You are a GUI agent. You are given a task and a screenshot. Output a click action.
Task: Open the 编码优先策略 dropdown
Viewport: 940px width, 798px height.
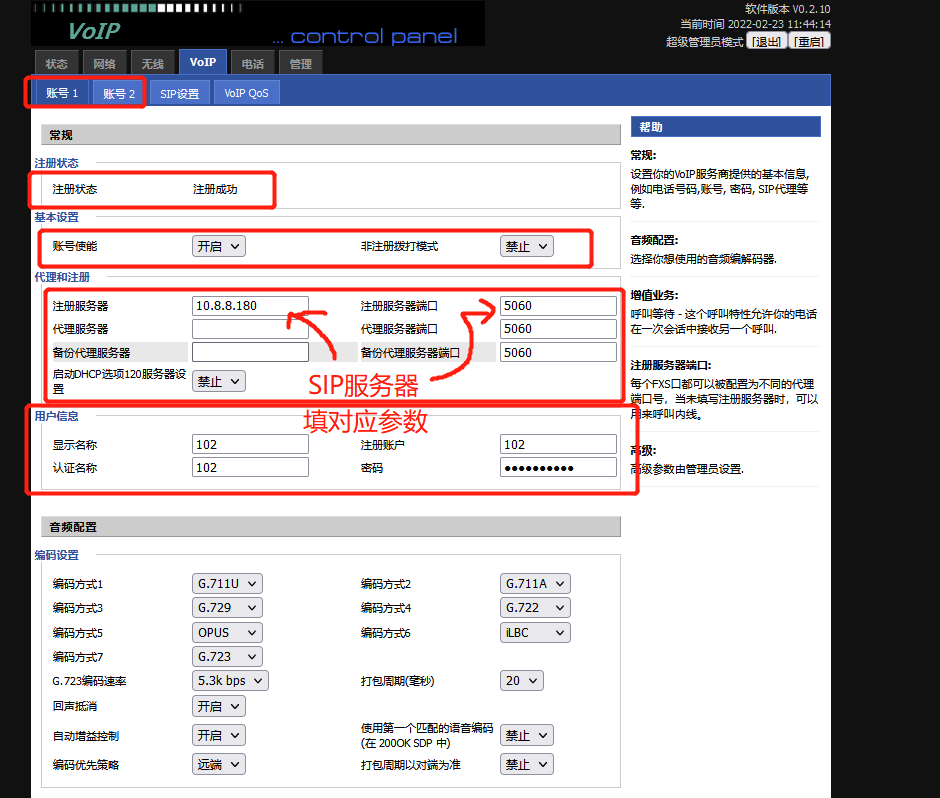click(x=218, y=764)
